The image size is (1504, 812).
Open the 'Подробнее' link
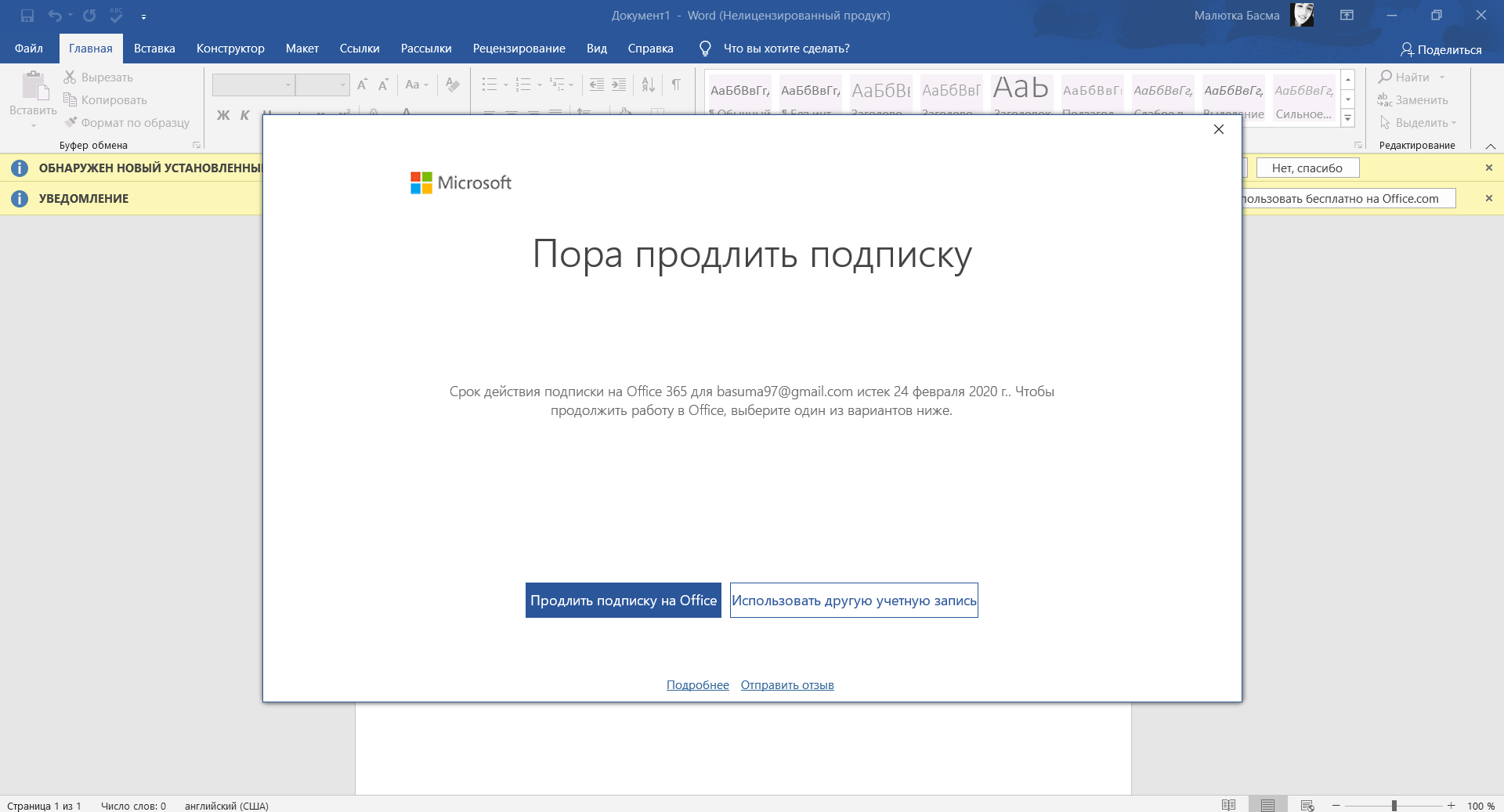point(698,685)
